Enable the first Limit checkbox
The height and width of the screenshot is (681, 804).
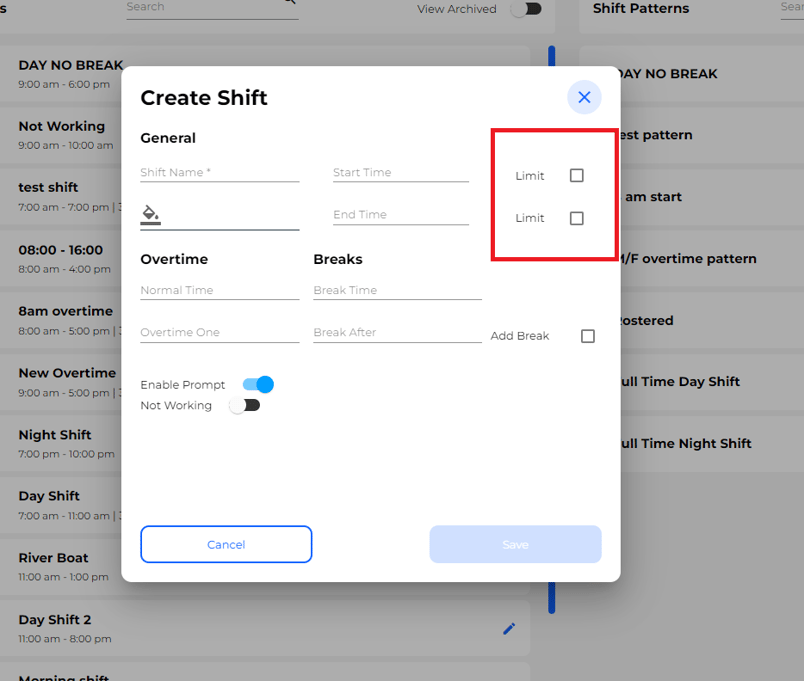pyautogui.click(x=577, y=175)
